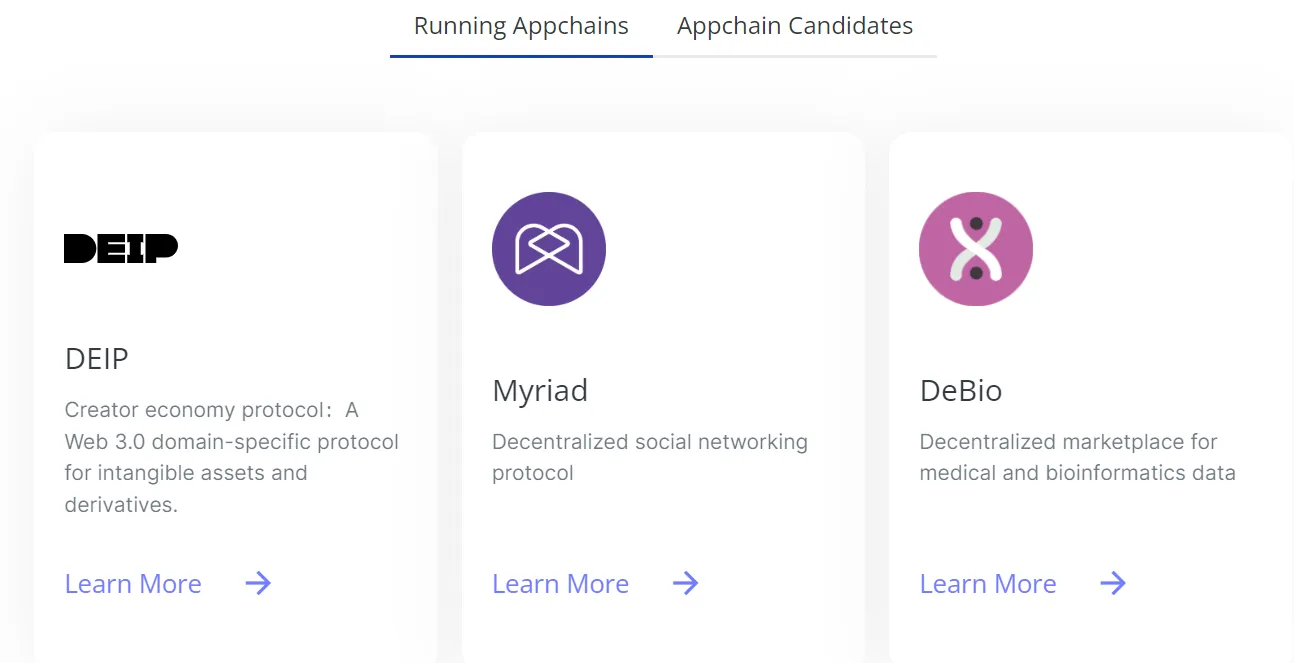
Task: Select the Myriad card title
Action: tap(540, 391)
